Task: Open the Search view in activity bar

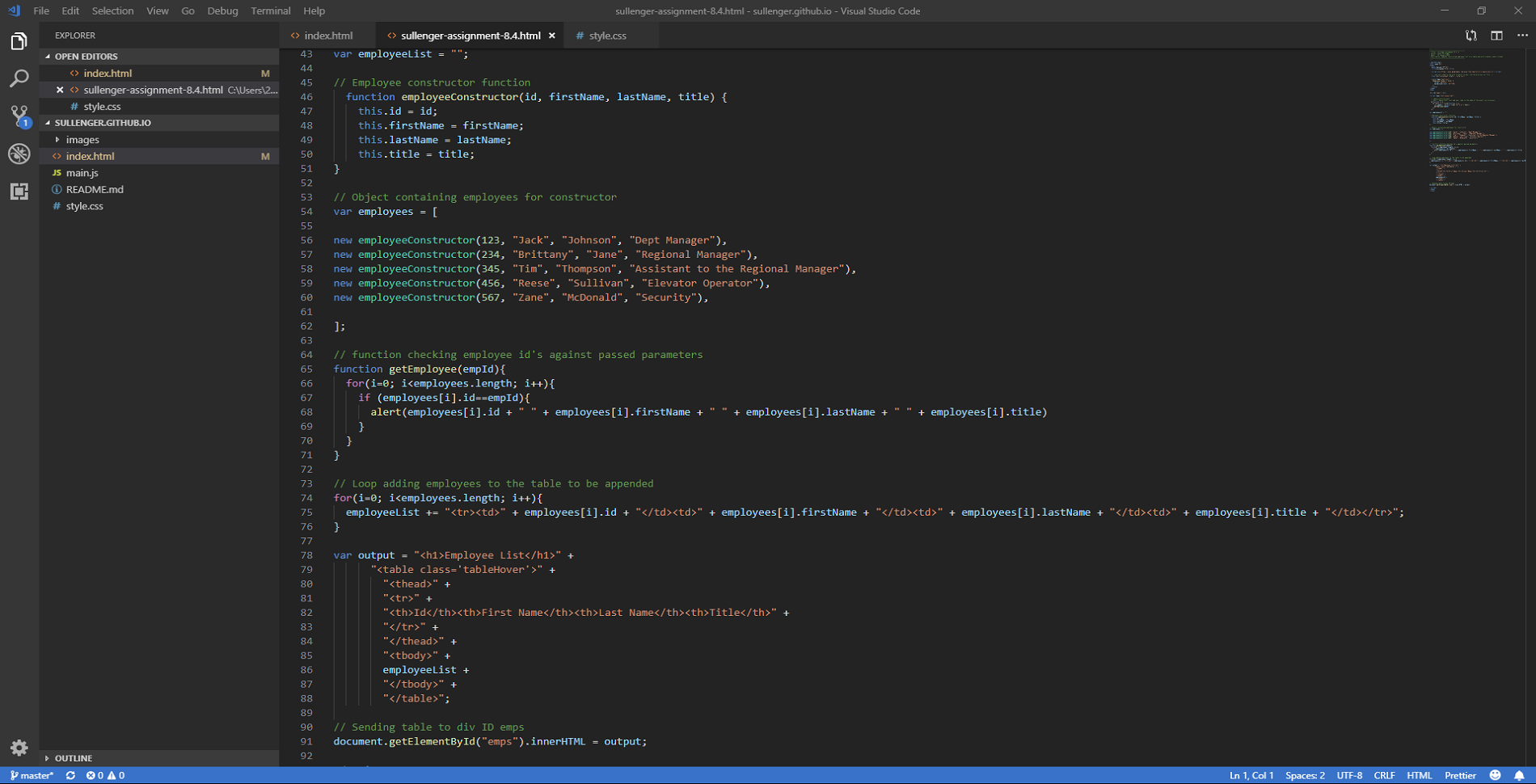Action: (x=19, y=78)
